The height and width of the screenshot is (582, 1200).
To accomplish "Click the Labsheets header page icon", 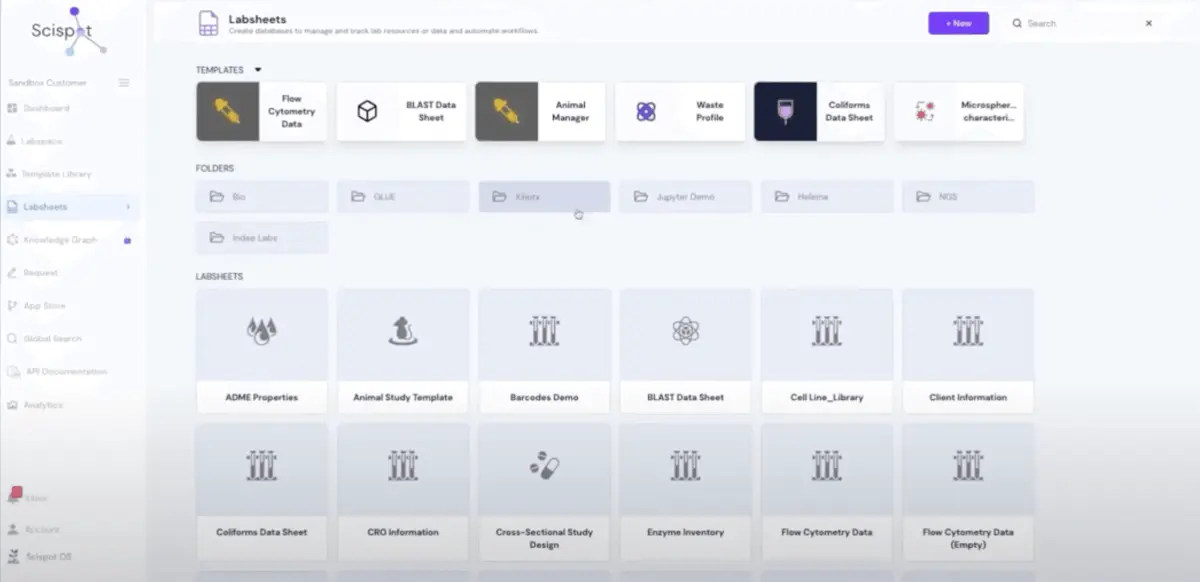I will click(x=208, y=23).
